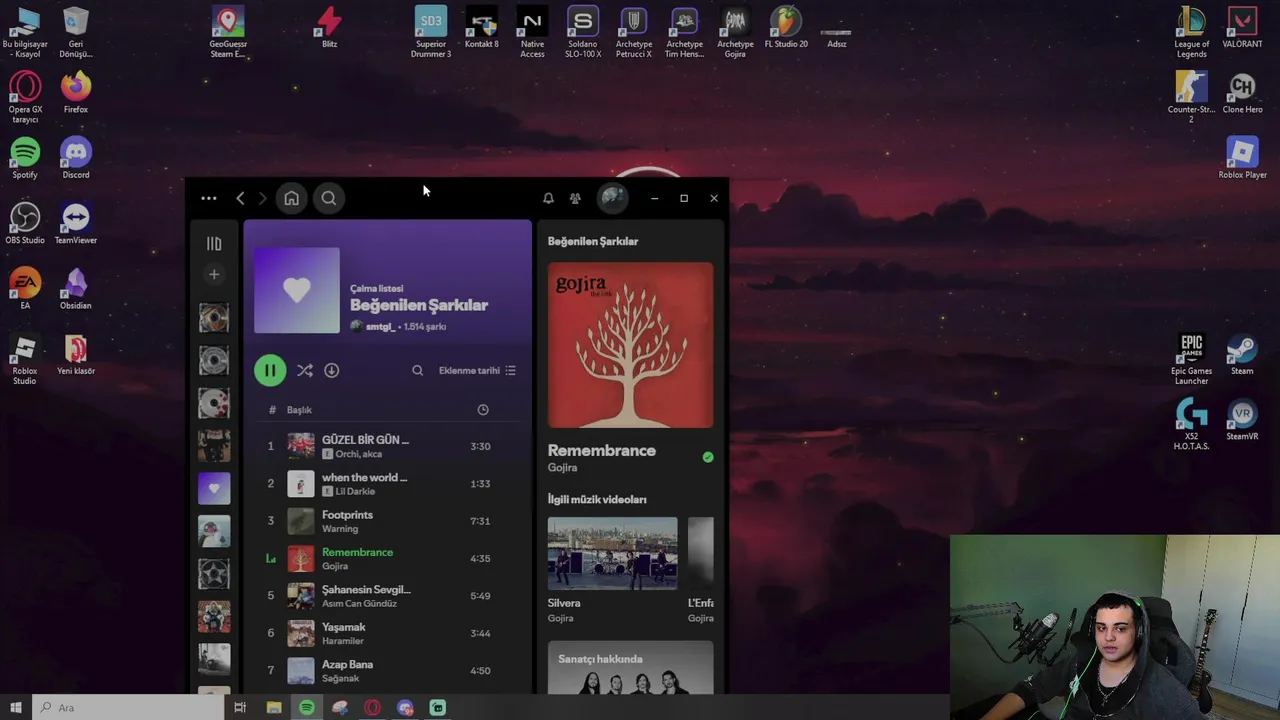Open VALORANT desktop shortcut
The image size is (1280, 720).
coord(1242,28)
